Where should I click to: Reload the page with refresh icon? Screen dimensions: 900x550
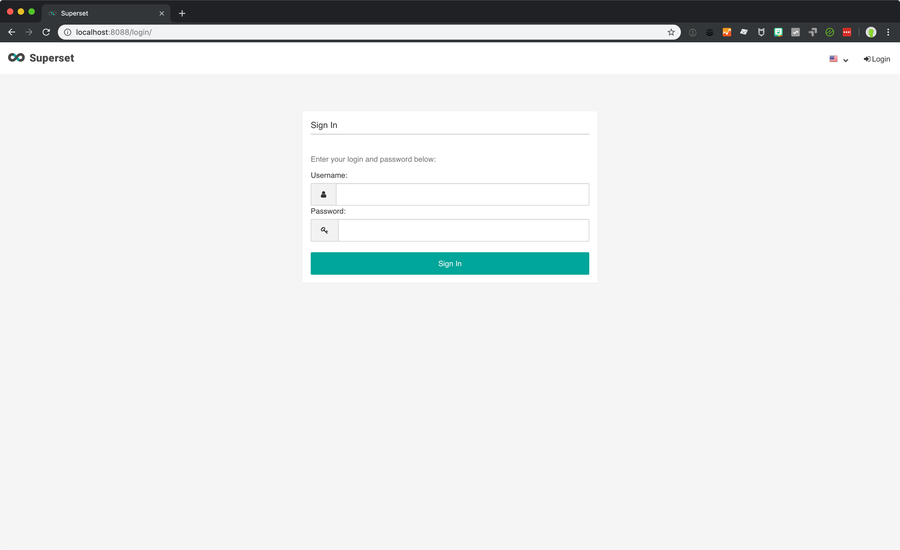click(46, 32)
